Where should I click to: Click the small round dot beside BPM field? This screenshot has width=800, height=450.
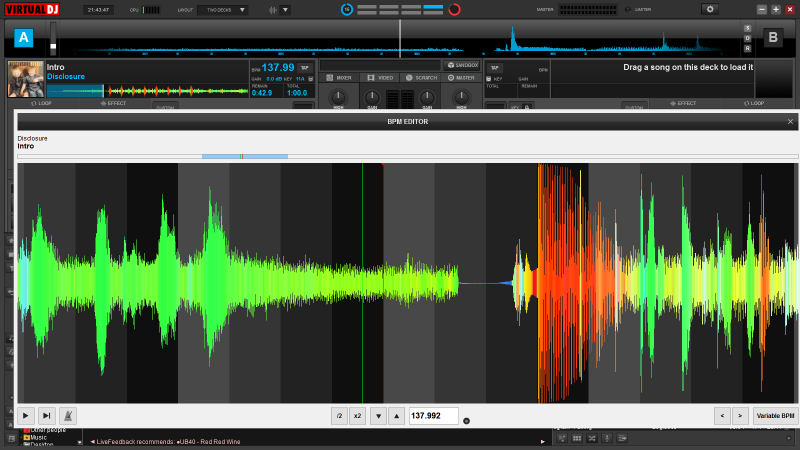(466, 421)
